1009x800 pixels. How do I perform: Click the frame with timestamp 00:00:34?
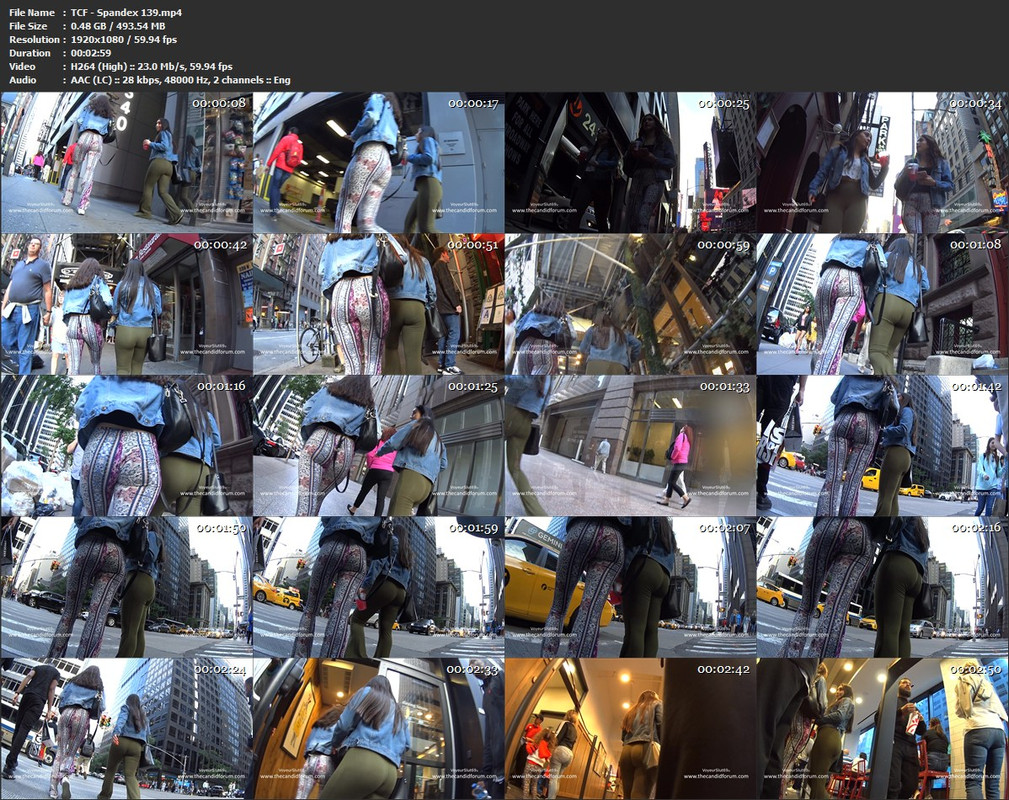click(882, 163)
